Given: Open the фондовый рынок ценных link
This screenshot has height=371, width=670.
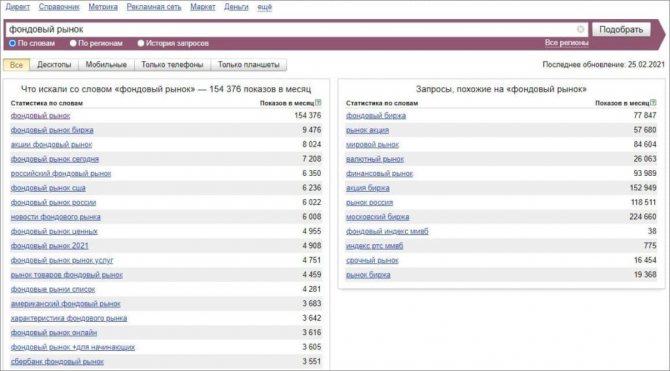Looking at the screenshot, I should click(x=54, y=232).
